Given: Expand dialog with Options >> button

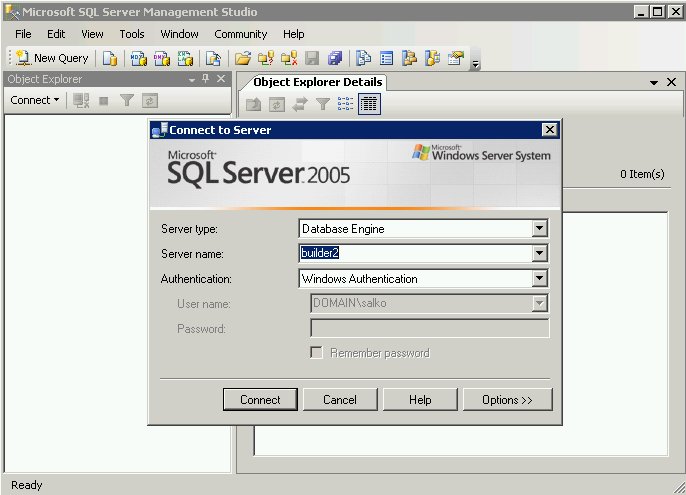Looking at the screenshot, I should pos(508,400).
